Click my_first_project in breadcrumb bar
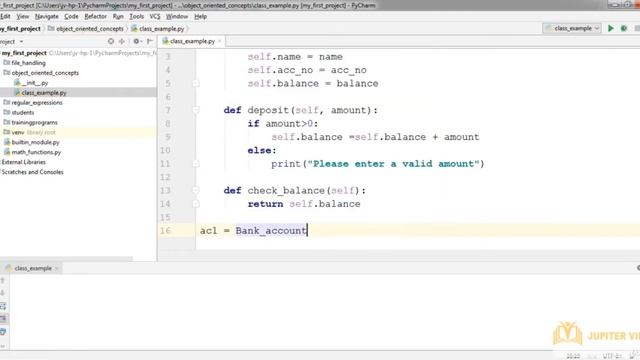This screenshot has height=360, width=640. coord(20,29)
